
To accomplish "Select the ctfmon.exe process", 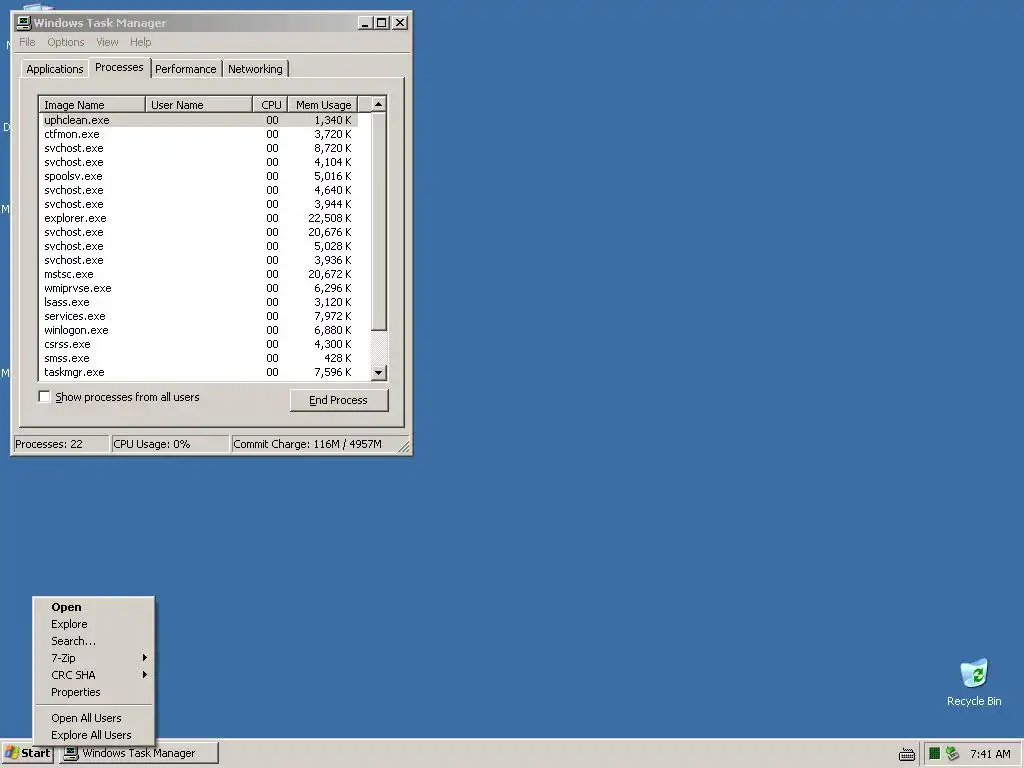I will (x=199, y=135).
